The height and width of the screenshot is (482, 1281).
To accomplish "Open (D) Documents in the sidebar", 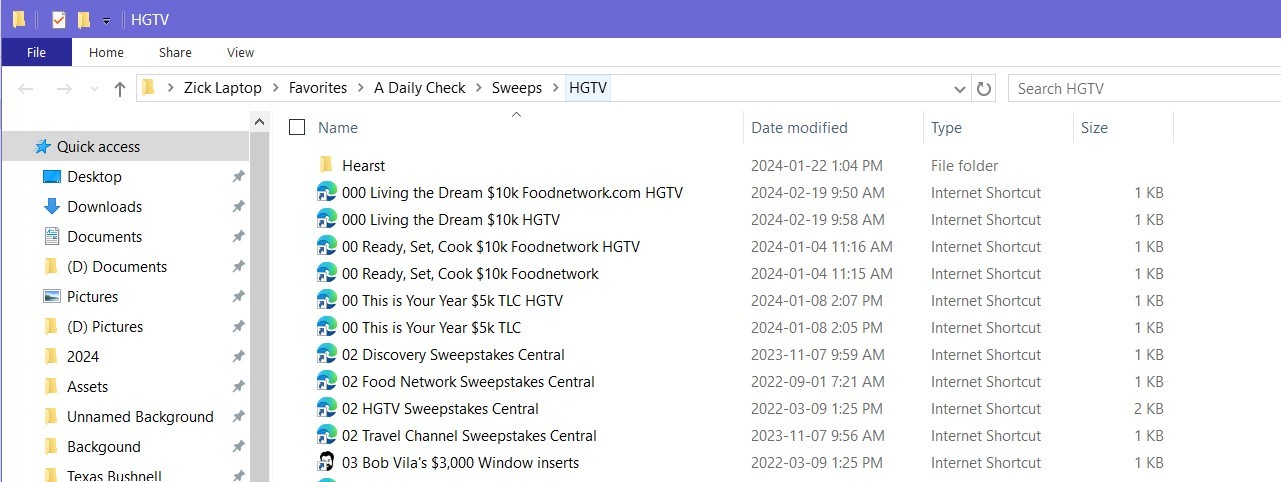I will pyautogui.click(x=117, y=266).
